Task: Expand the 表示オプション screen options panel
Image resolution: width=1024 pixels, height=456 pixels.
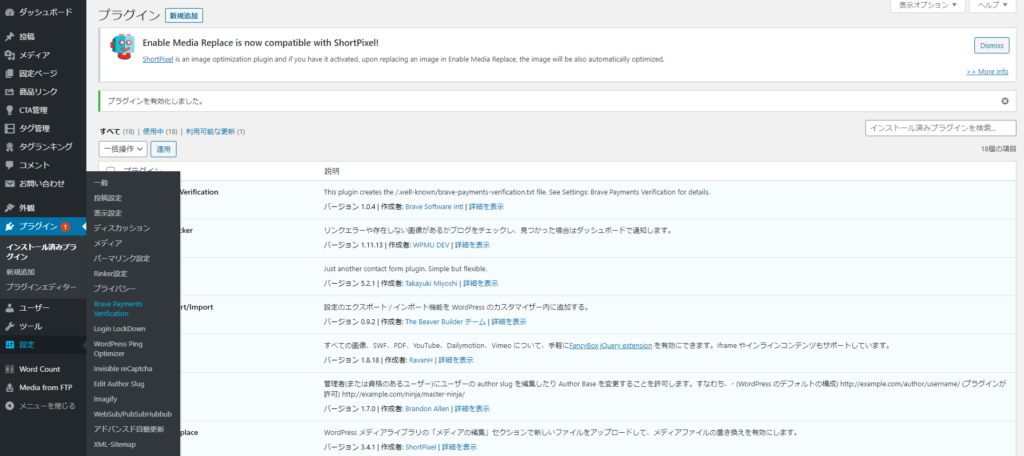Action: click(927, 6)
